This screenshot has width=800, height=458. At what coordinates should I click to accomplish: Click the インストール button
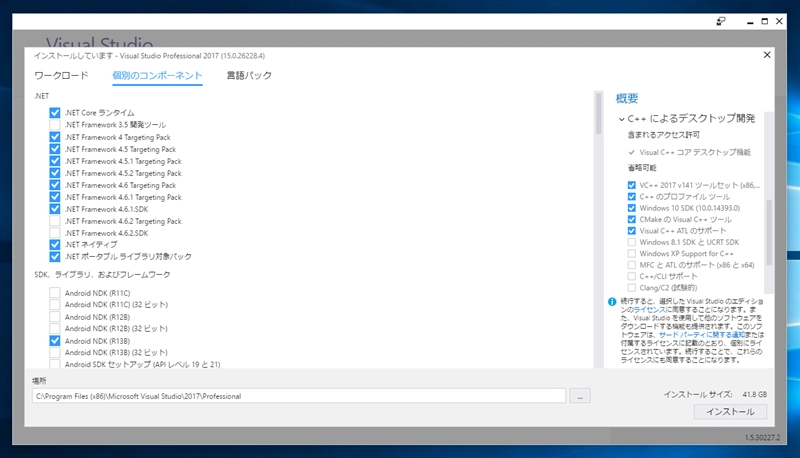pos(730,412)
